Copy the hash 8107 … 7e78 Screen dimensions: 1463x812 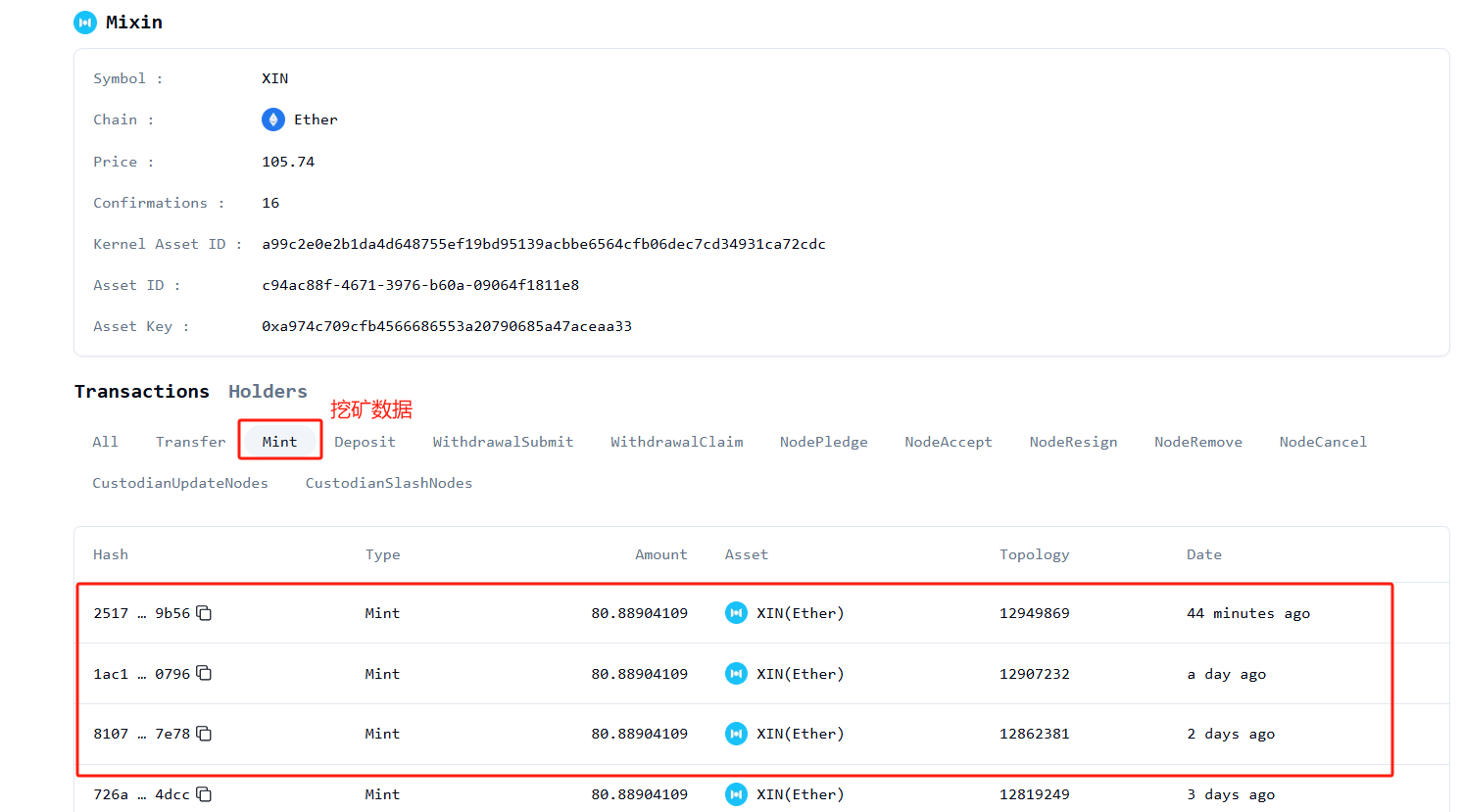[x=204, y=734]
